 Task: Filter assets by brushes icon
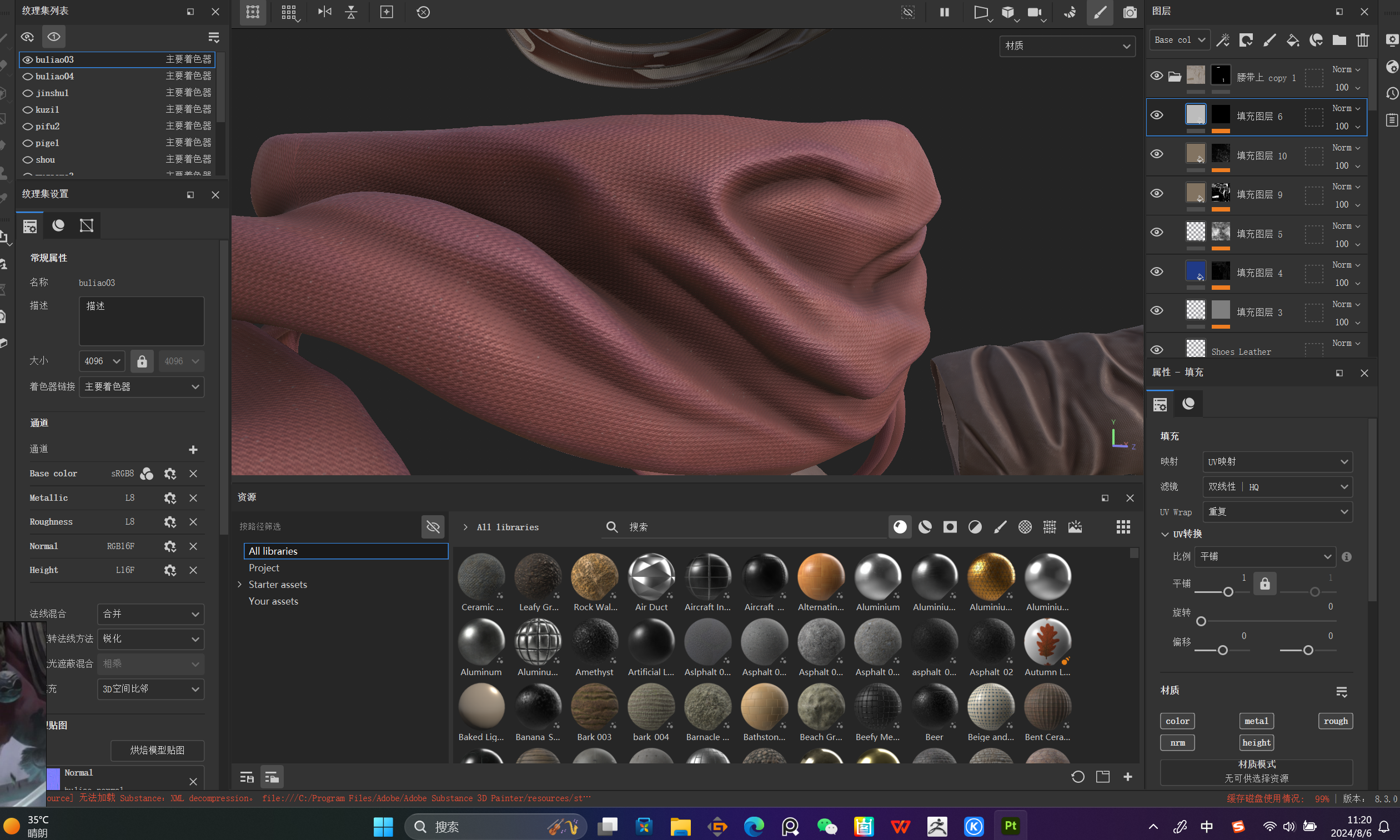point(1000,527)
